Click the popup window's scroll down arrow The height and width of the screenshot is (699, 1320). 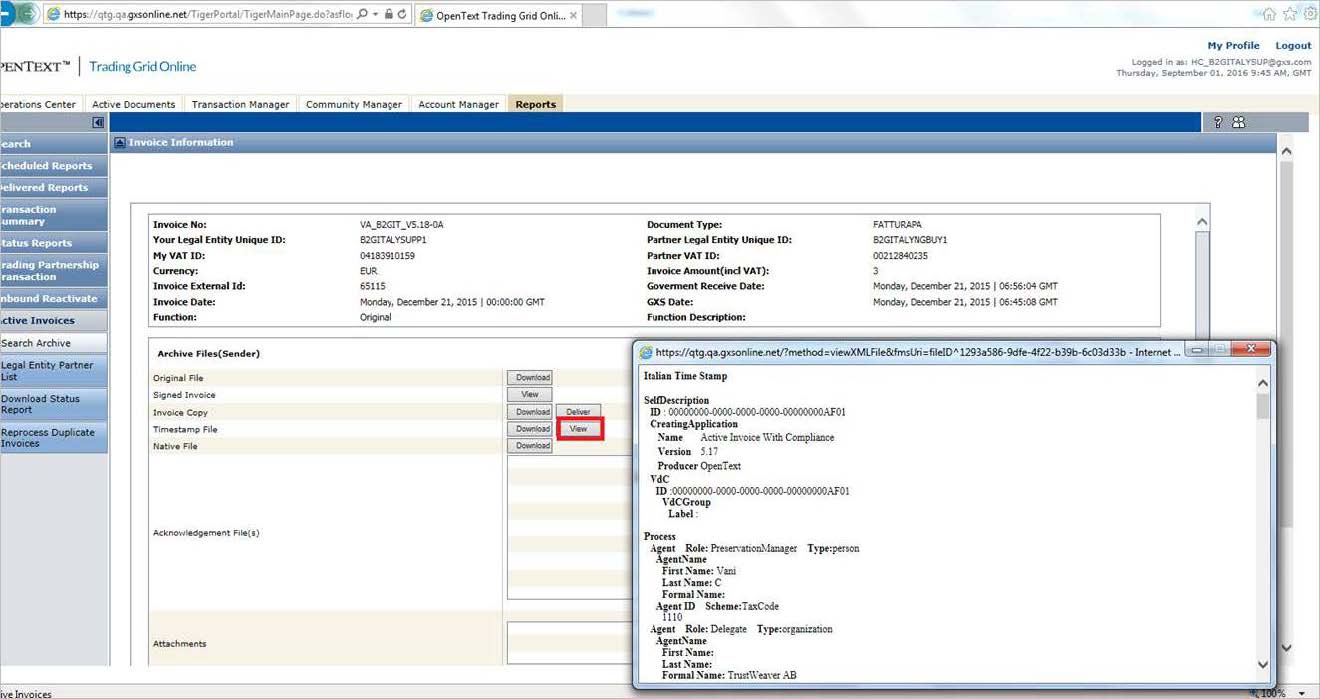click(1263, 664)
